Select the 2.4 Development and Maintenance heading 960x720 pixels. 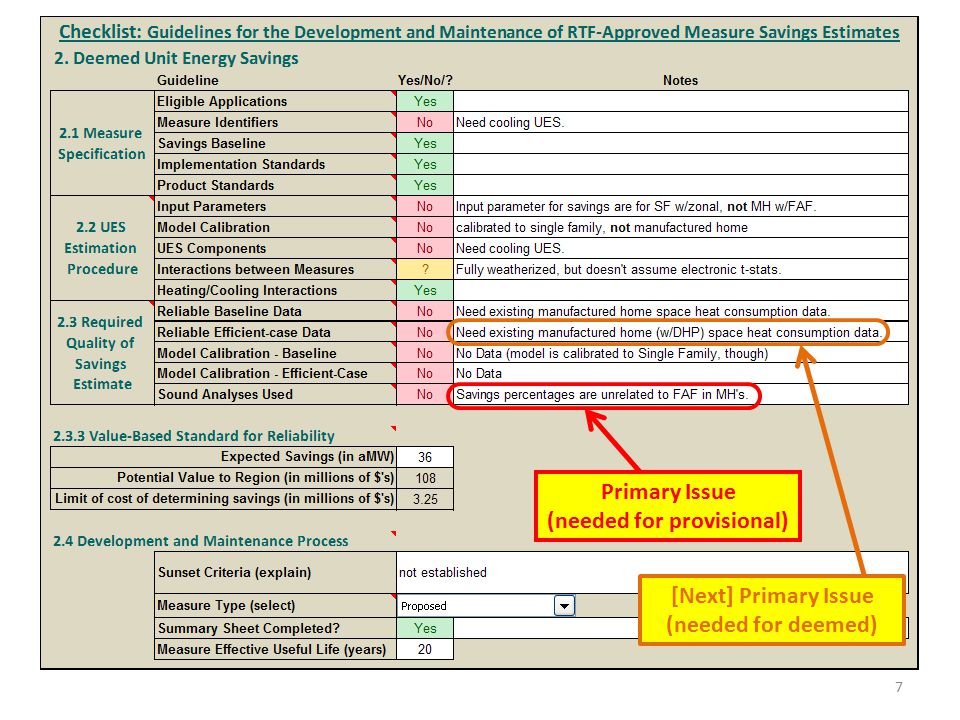(x=200, y=541)
